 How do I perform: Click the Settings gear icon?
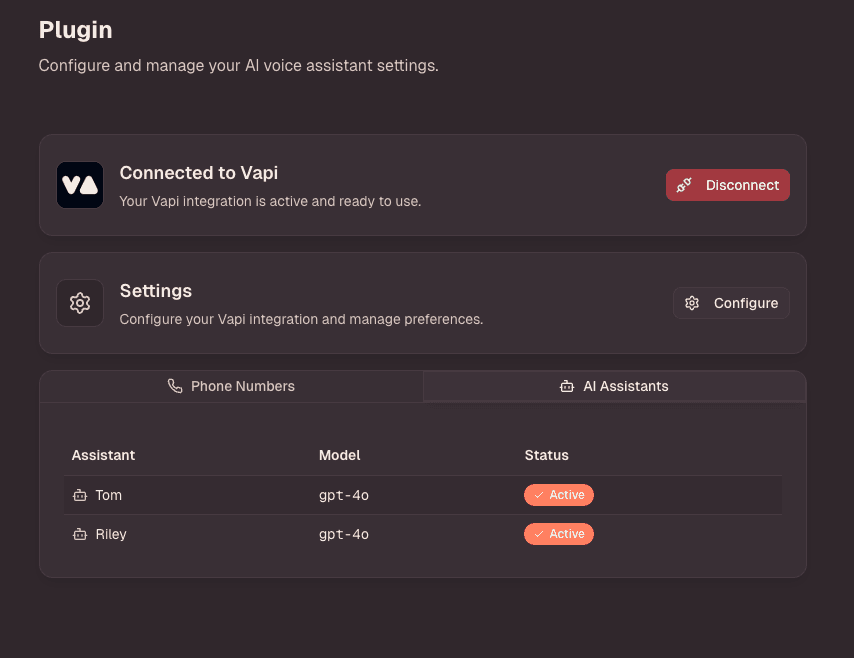tap(80, 302)
